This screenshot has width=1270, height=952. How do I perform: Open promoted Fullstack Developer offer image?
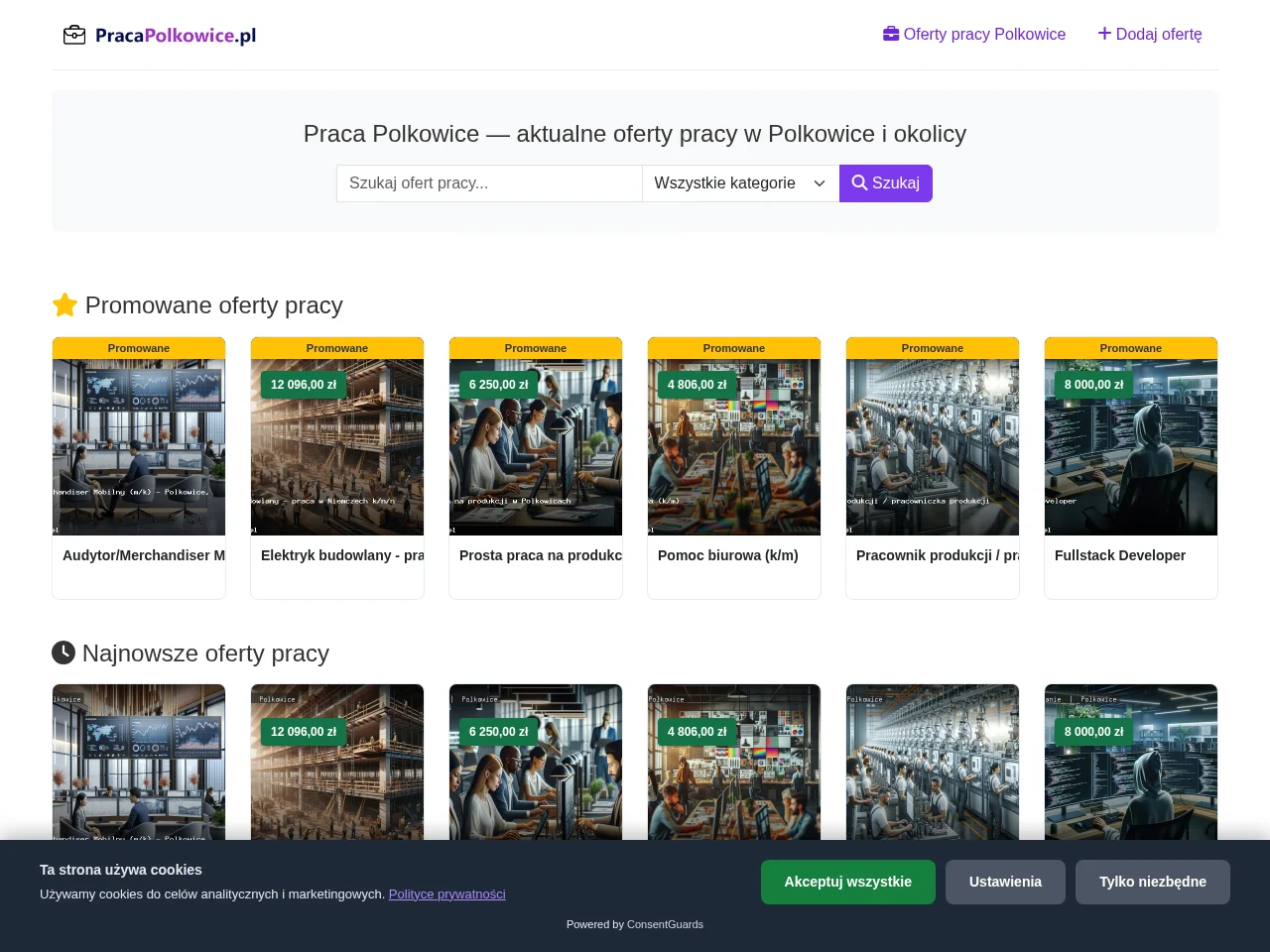point(1131,447)
